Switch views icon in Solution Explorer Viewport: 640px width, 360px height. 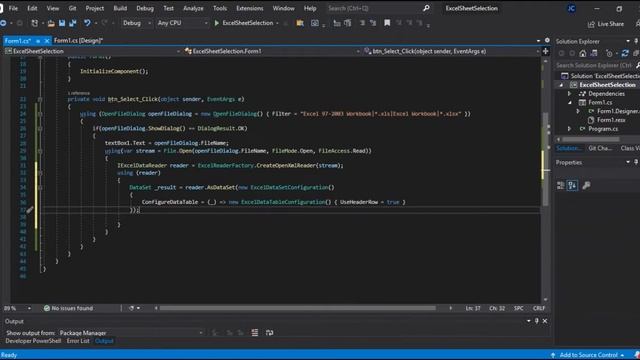click(x=594, y=53)
